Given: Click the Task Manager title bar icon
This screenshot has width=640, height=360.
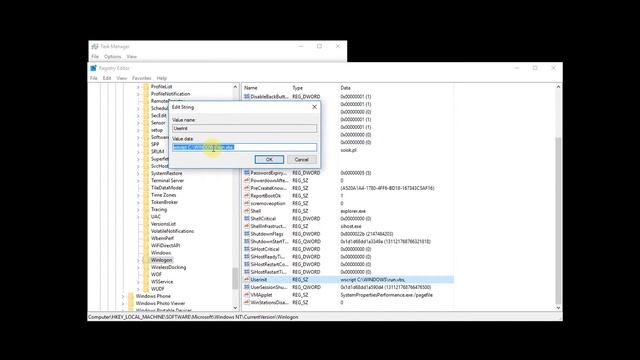Looking at the screenshot, I should pyautogui.click(x=95, y=47).
